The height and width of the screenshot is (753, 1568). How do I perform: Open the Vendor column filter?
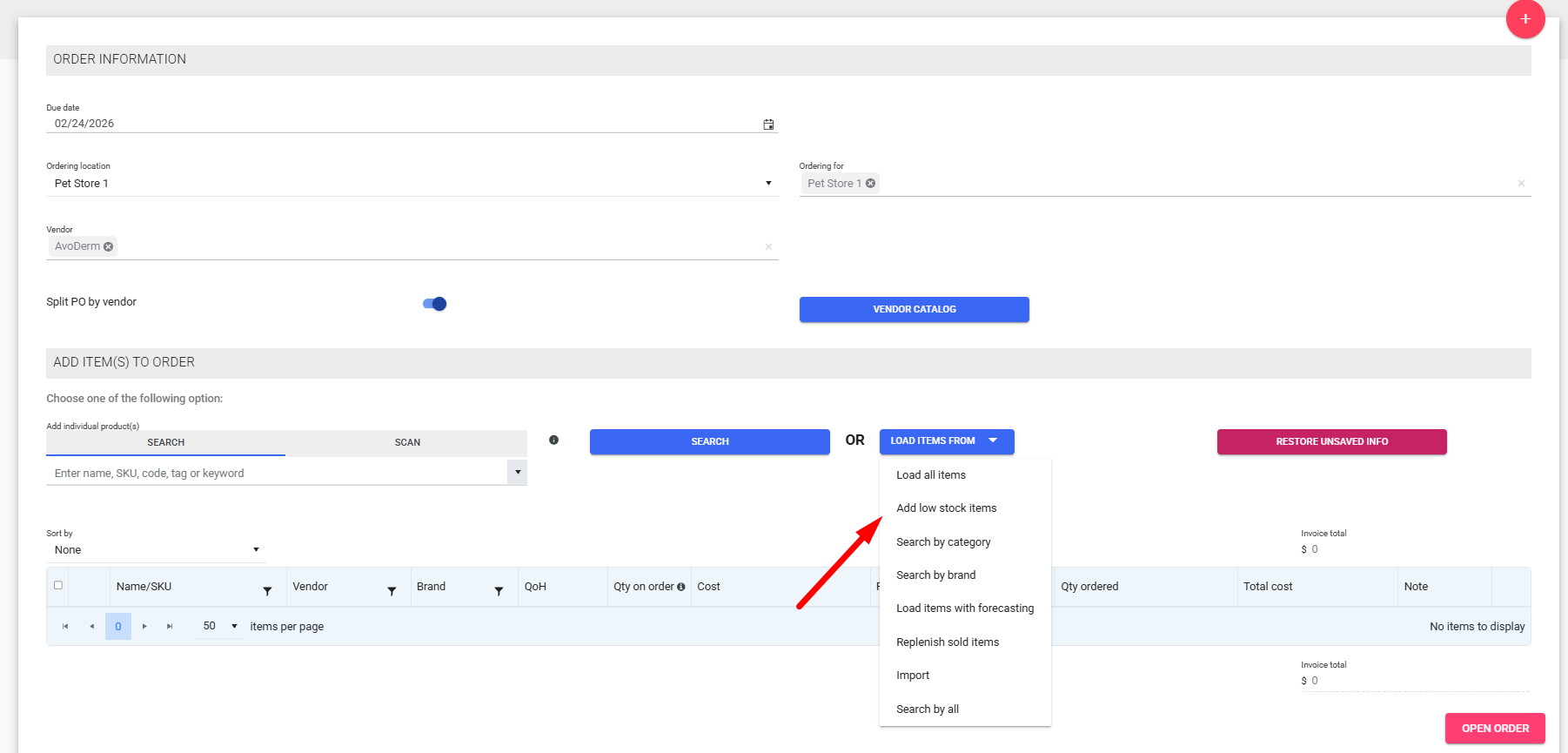(x=392, y=591)
